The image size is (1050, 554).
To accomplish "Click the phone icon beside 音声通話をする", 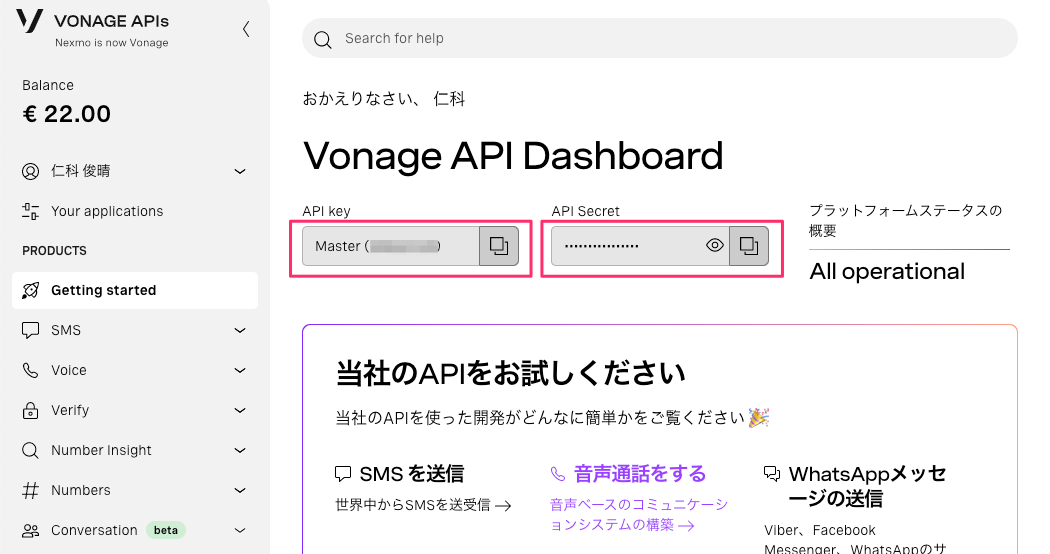I will click(558, 474).
